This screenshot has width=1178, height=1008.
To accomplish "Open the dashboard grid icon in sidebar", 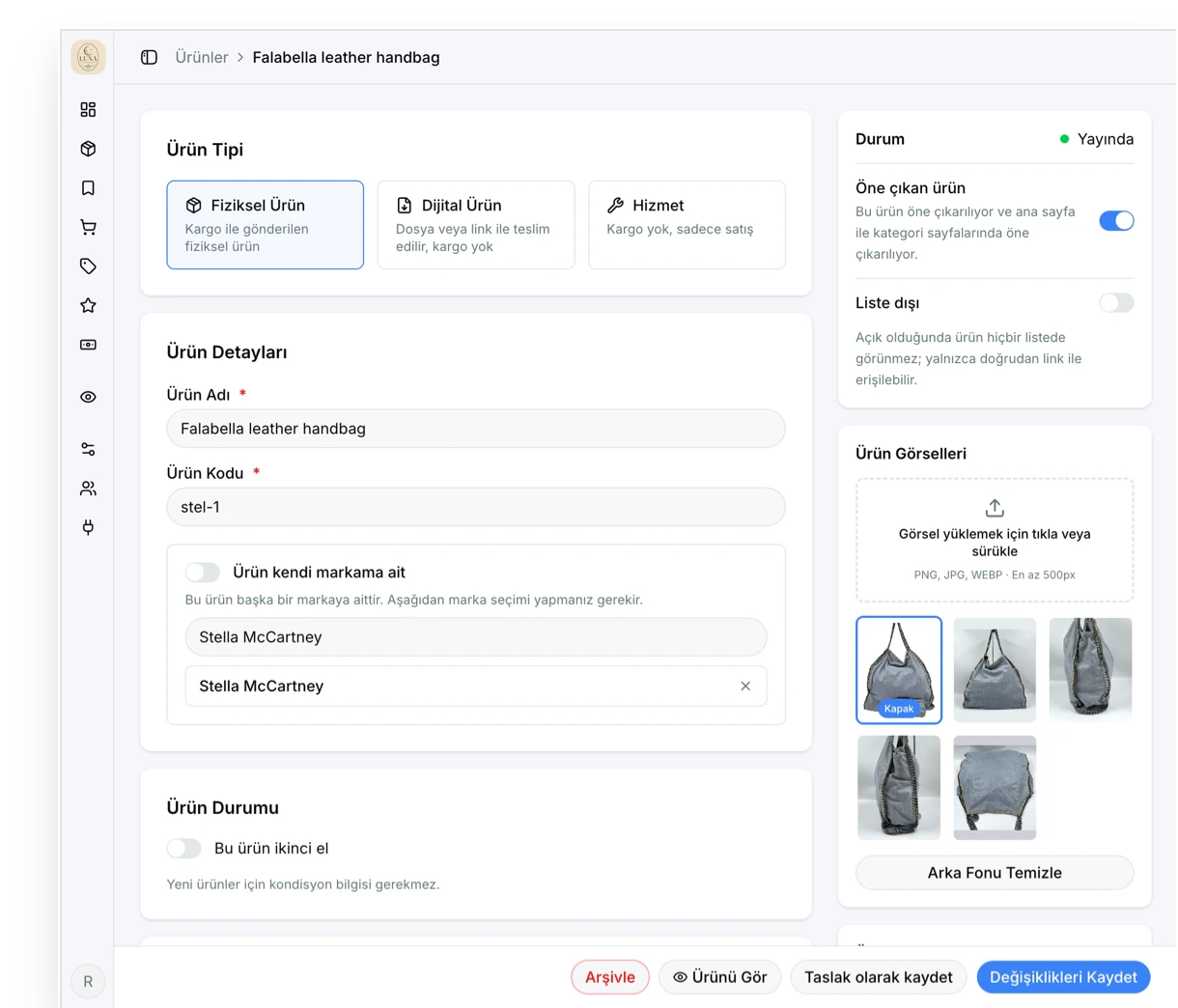I will pos(88,110).
